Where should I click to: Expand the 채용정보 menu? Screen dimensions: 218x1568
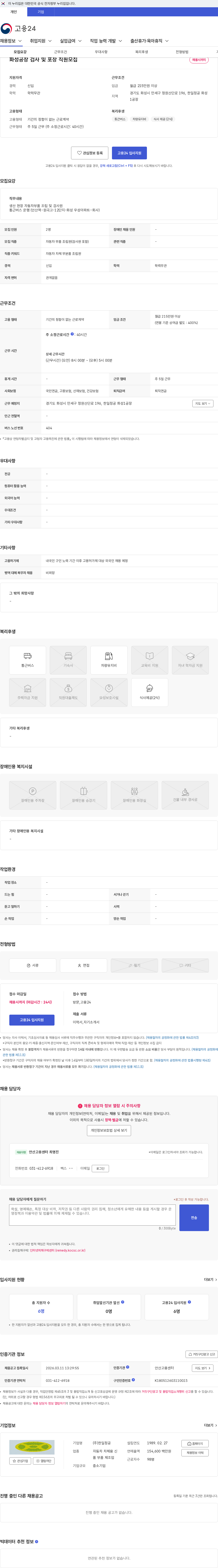(x=11, y=41)
